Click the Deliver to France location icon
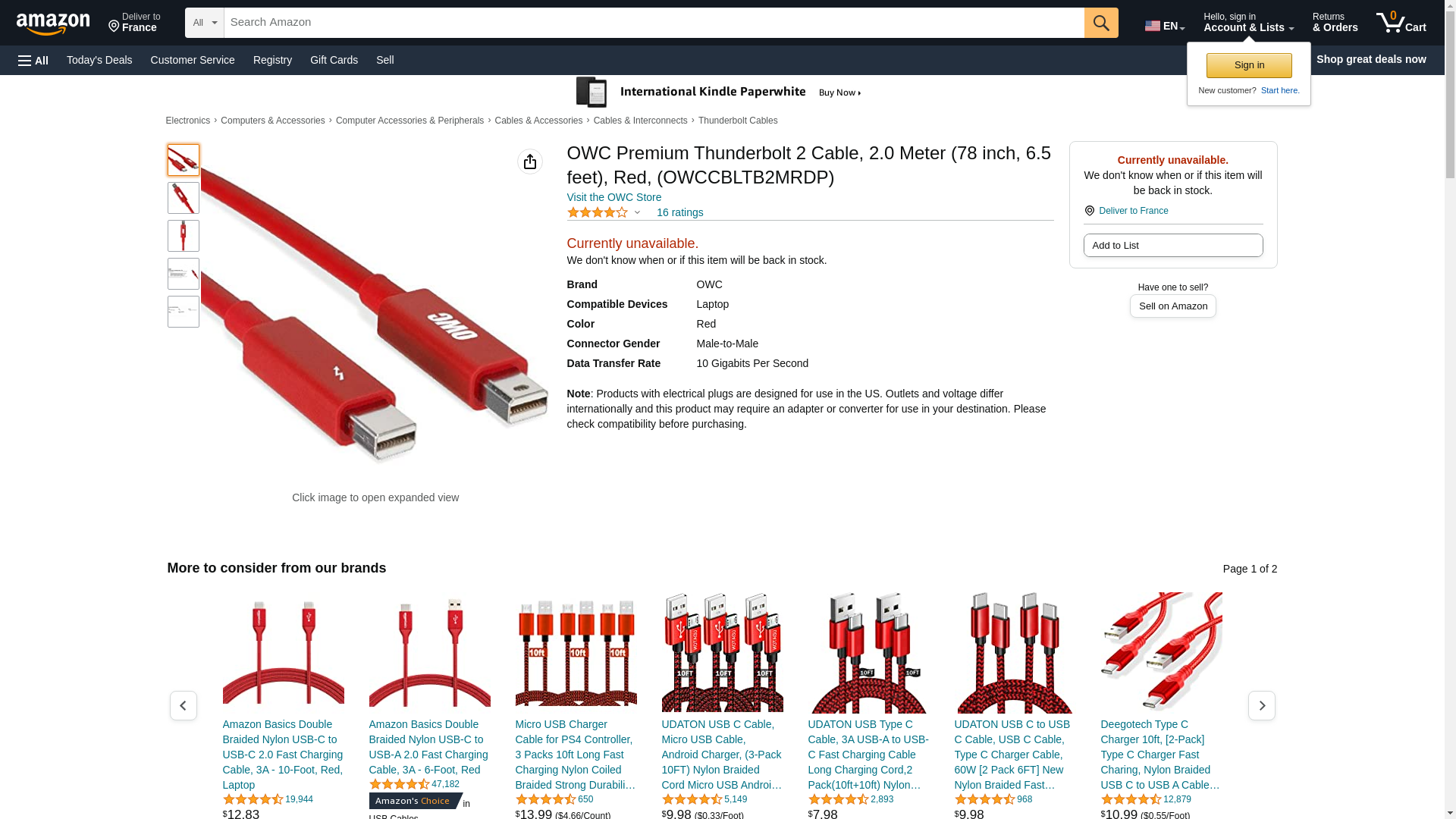 (x=1090, y=211)
